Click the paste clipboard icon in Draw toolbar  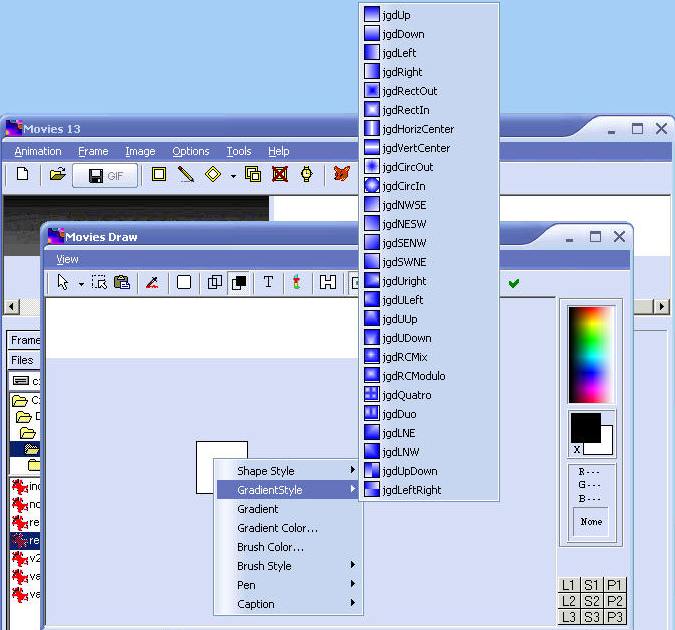[122, 283]
